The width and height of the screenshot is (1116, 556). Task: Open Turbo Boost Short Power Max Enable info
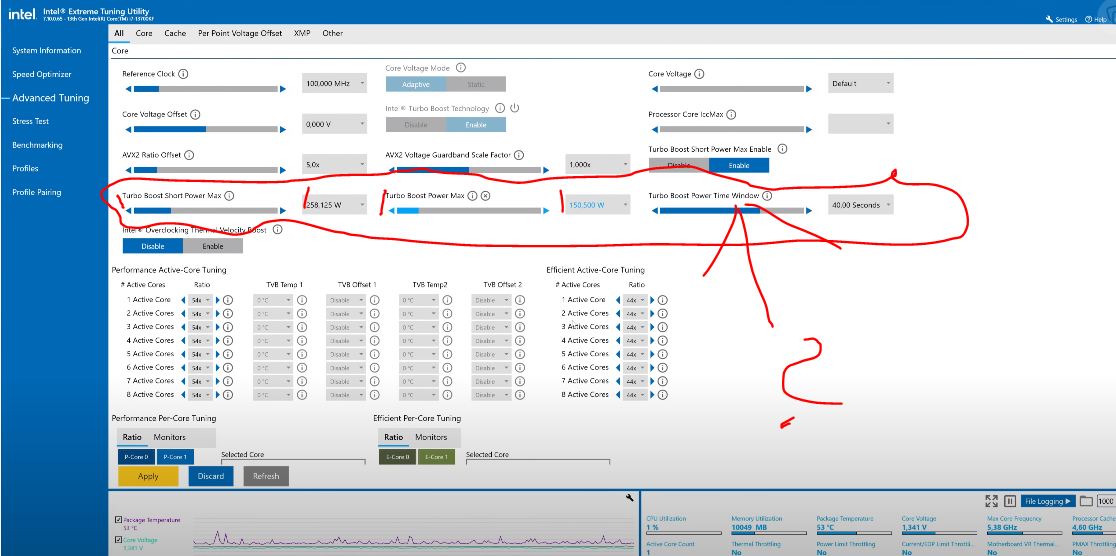782,149
